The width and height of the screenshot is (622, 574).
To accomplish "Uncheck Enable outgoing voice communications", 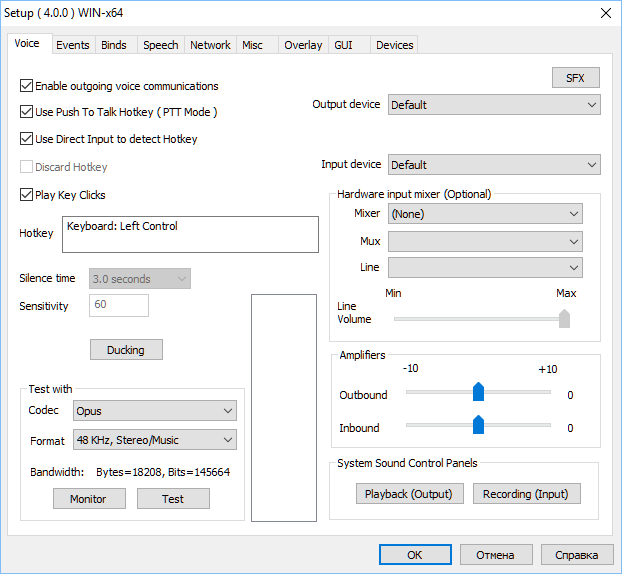I will point(26,86).
